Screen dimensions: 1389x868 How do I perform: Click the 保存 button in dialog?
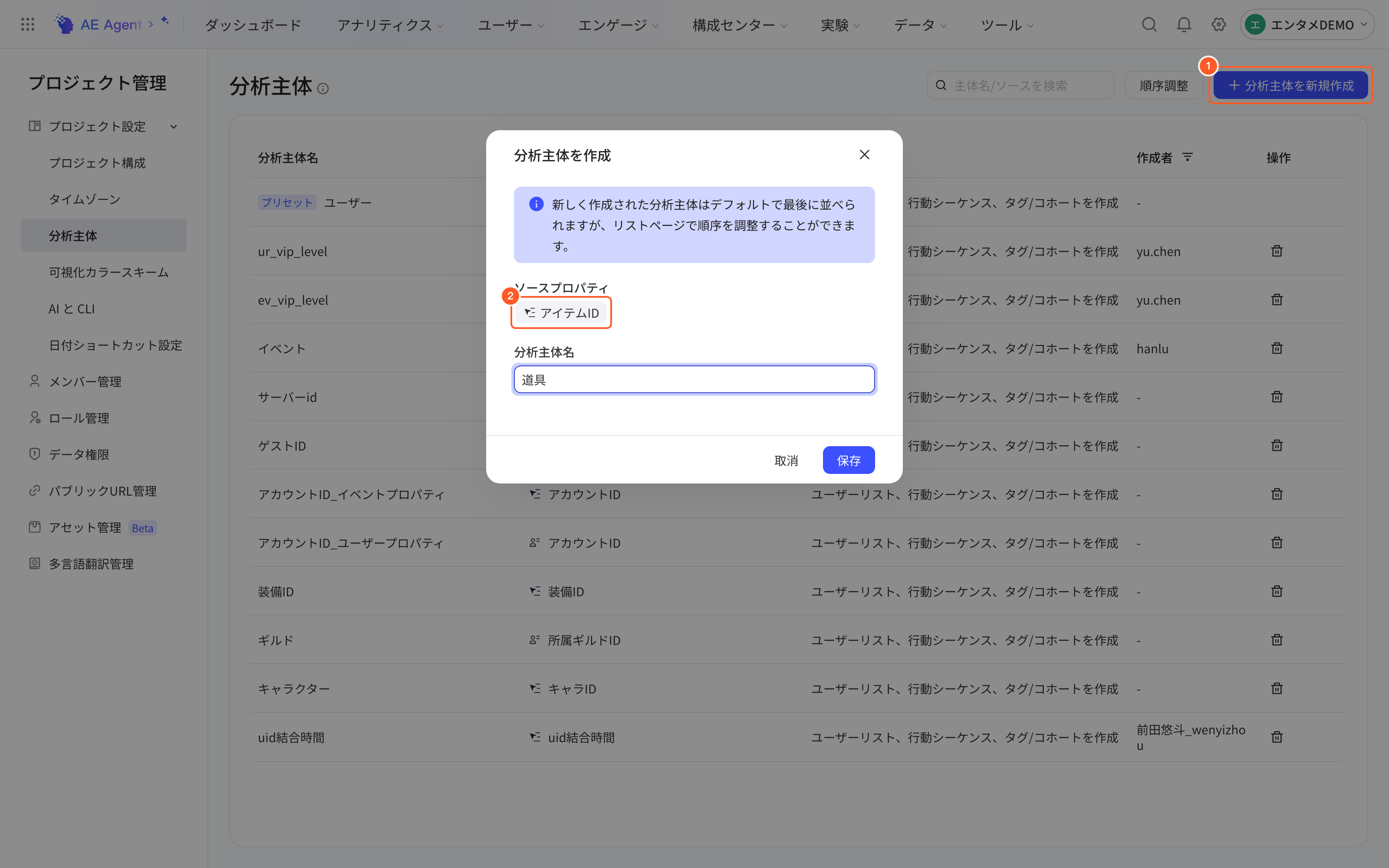848,460
